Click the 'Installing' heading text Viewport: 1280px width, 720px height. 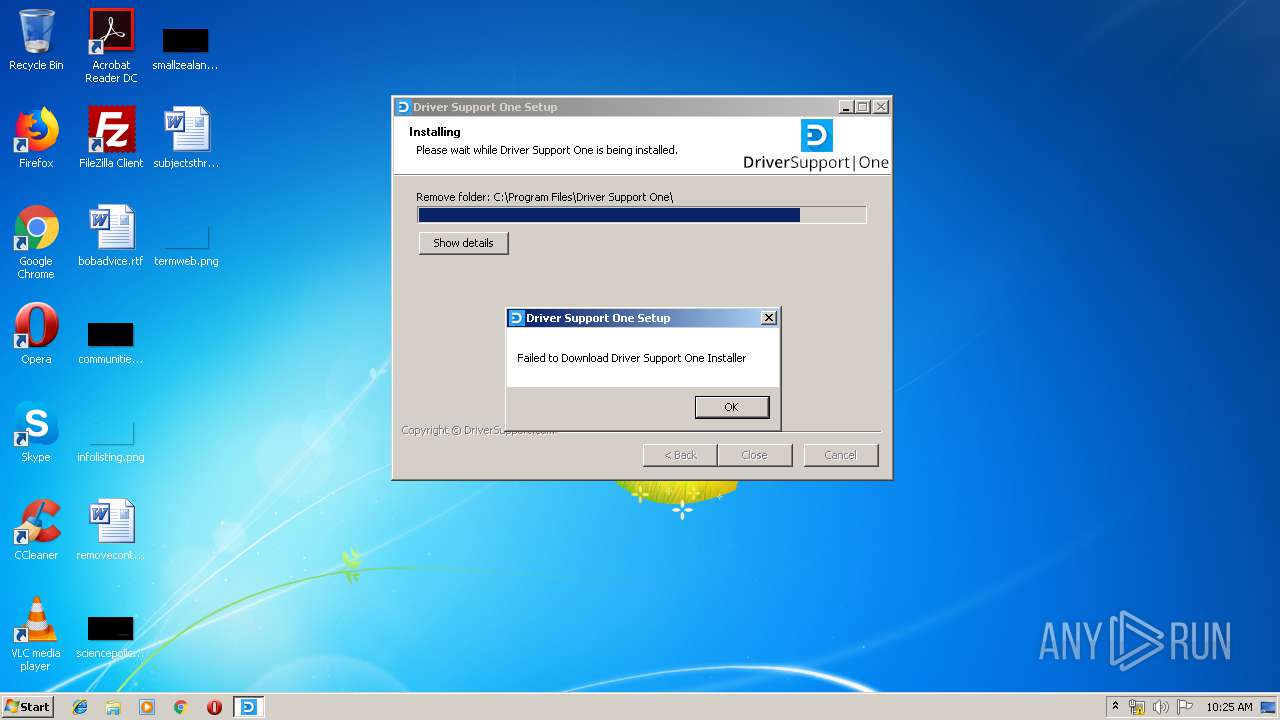(435, 132)
